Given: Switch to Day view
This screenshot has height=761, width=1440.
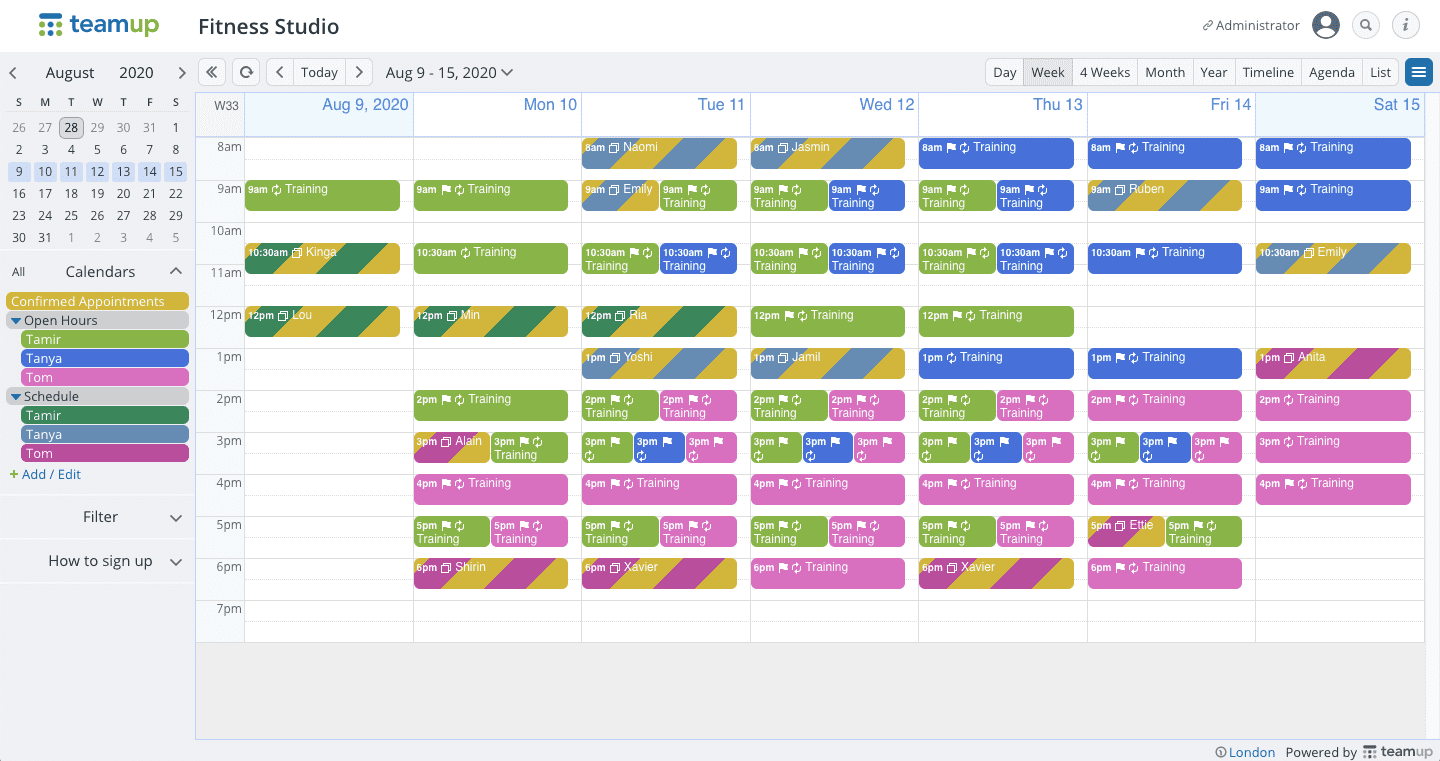Looking at the screenshot, I should (1005, 72).
